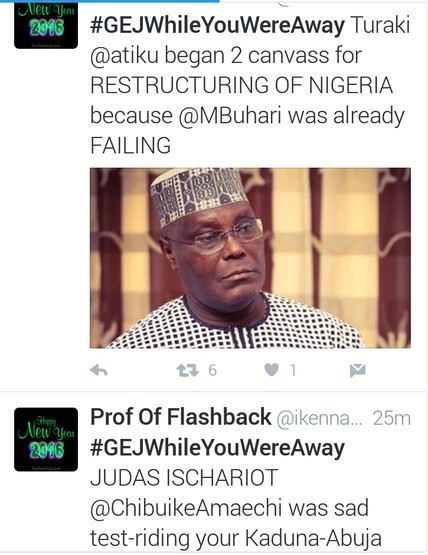Image resolution: width=428 pixels, height=555 pixels.
Task: Tap the reply arrow icon under the Atiku tweet
Action: pyautogui.click(x=99, y=370)
